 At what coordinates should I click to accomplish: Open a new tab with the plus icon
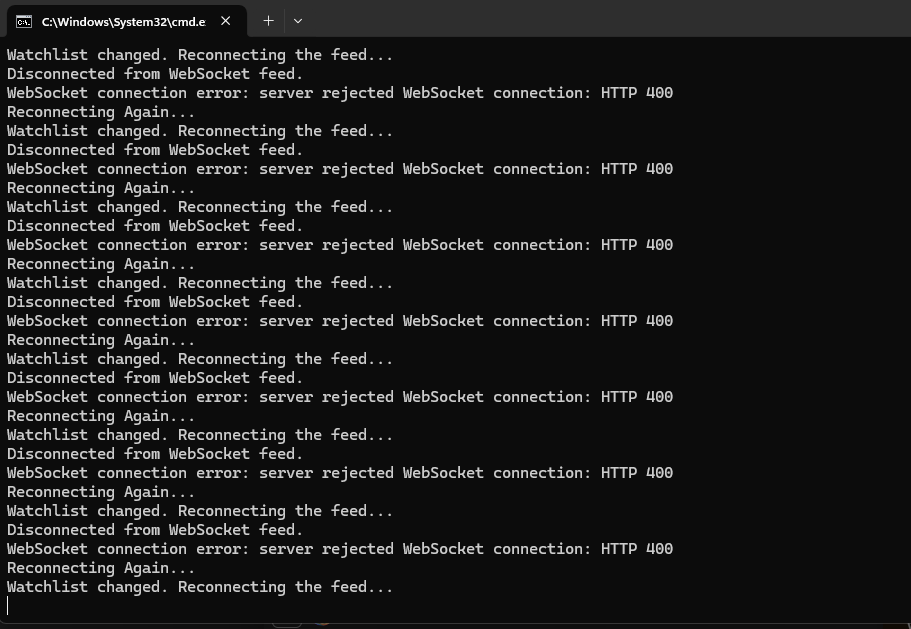click(x=268, y=20)
